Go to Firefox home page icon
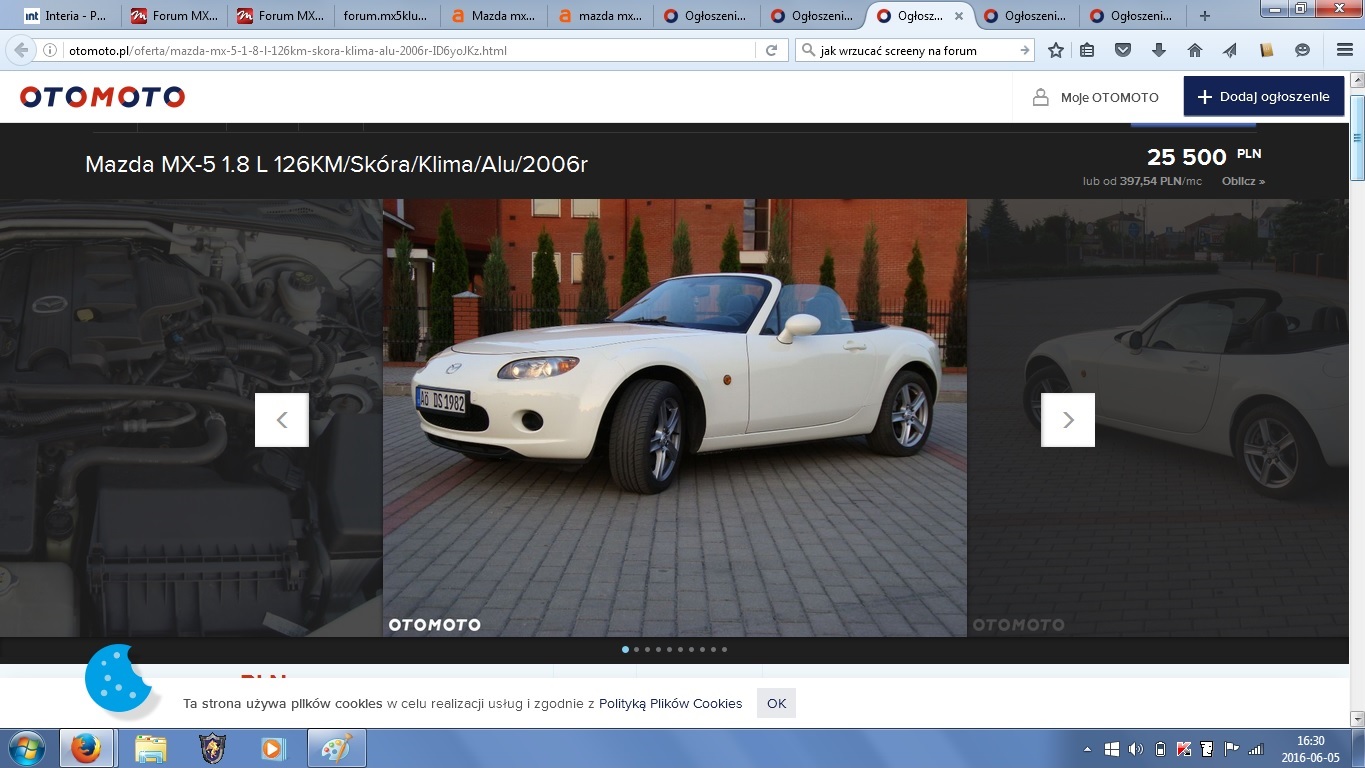The width and height of the screenshot is (1365, 768). (1194, 50)
